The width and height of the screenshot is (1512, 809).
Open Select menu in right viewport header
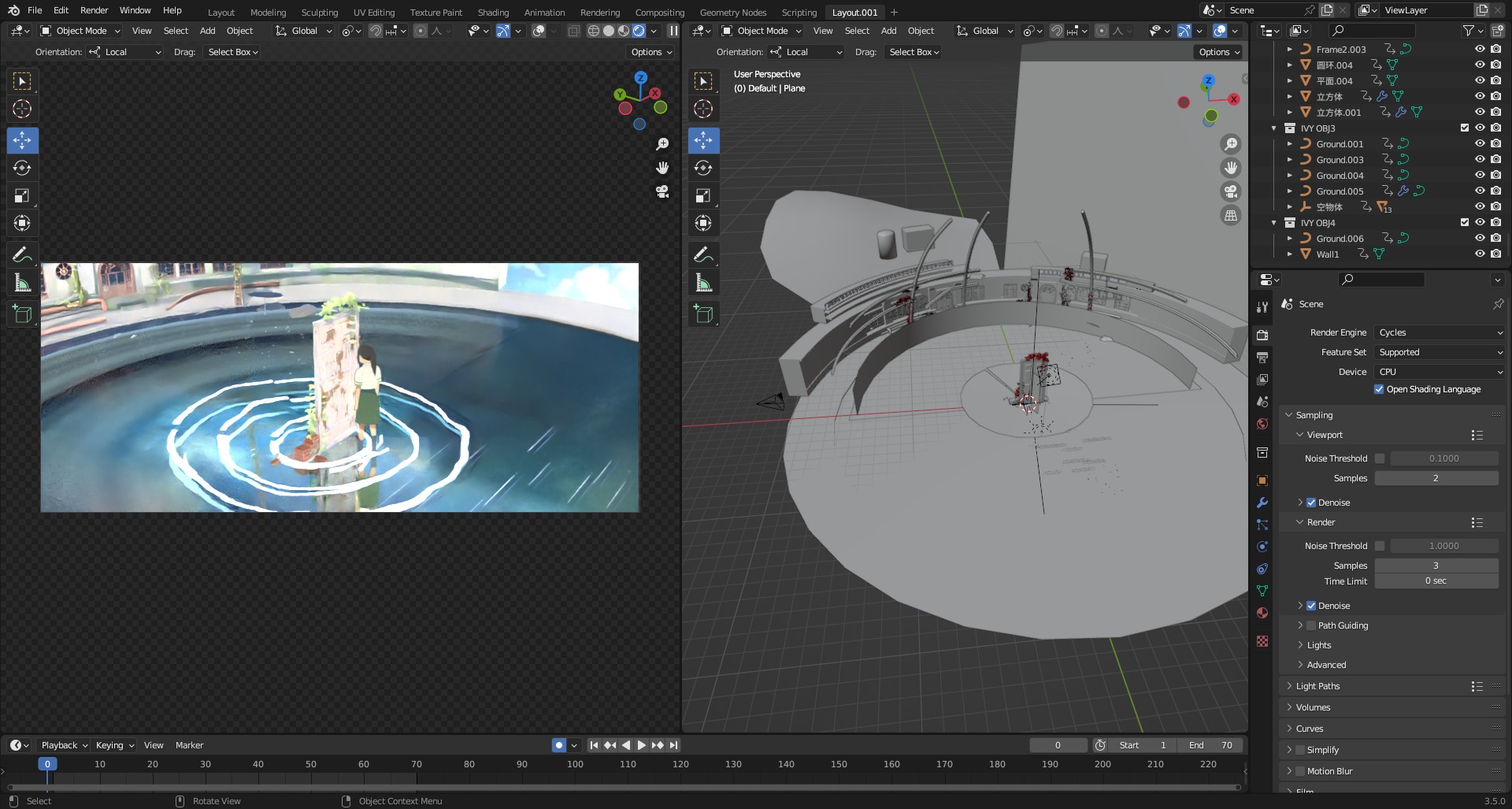tap(857, 31)
